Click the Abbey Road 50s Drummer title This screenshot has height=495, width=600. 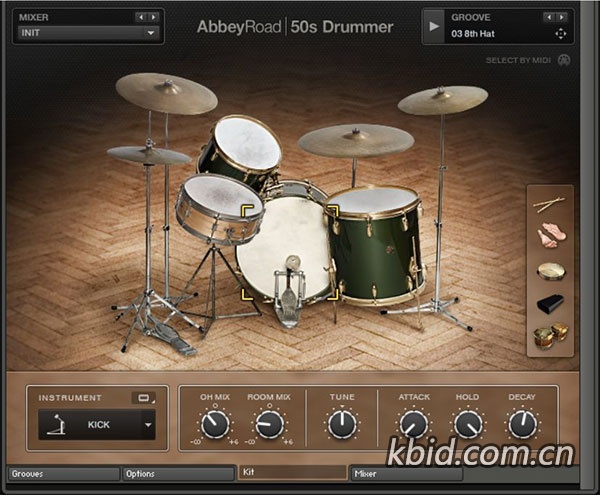(295, 27)
